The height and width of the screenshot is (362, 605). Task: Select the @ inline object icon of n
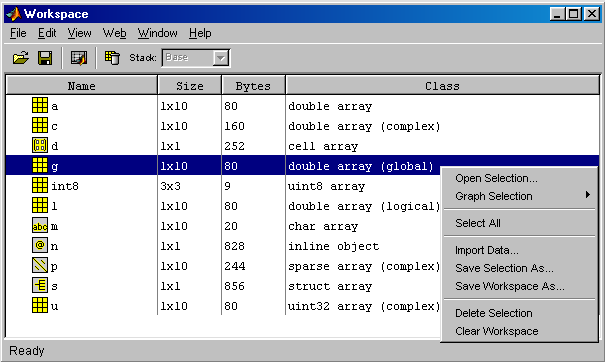point(40,245)
